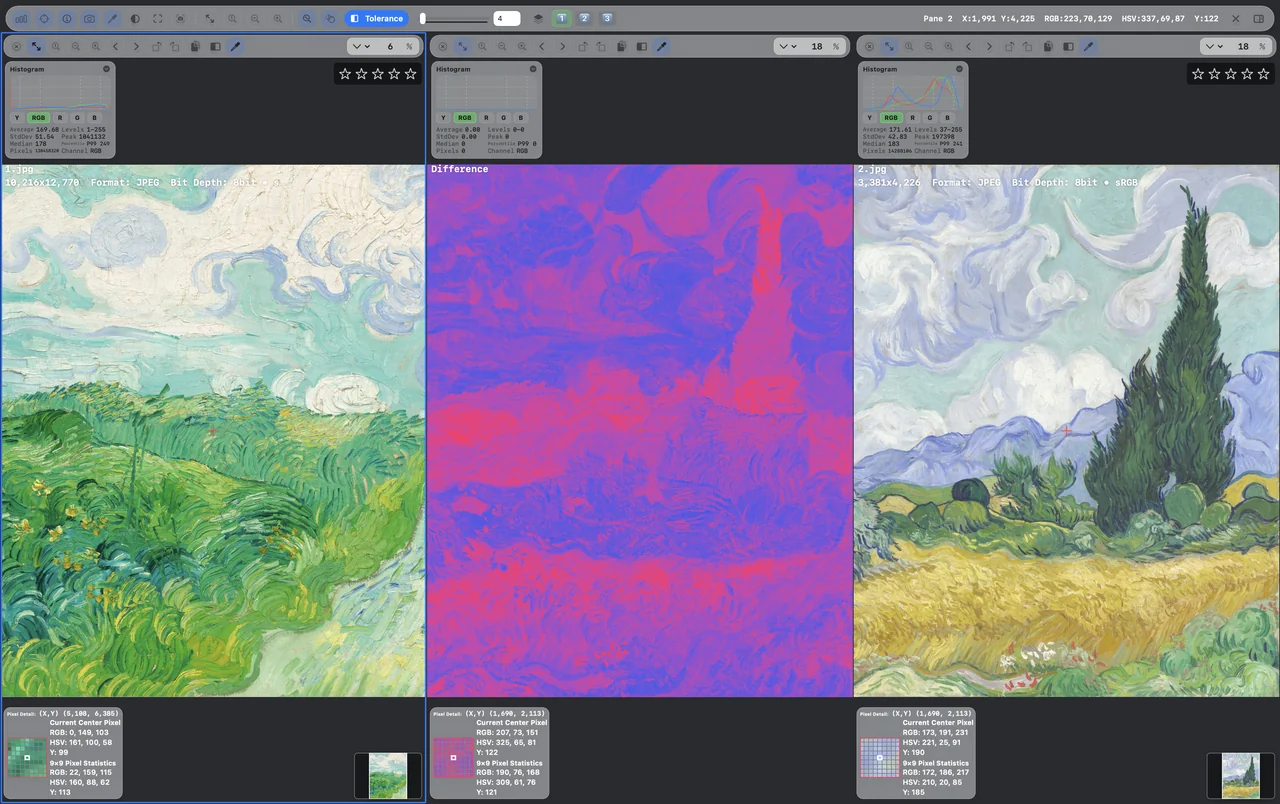Screen dimensions: 1280x804
Task: Toggle the fit arrows icon in the 1.jpg pane toolbar
Action: [x=36, y=47]
